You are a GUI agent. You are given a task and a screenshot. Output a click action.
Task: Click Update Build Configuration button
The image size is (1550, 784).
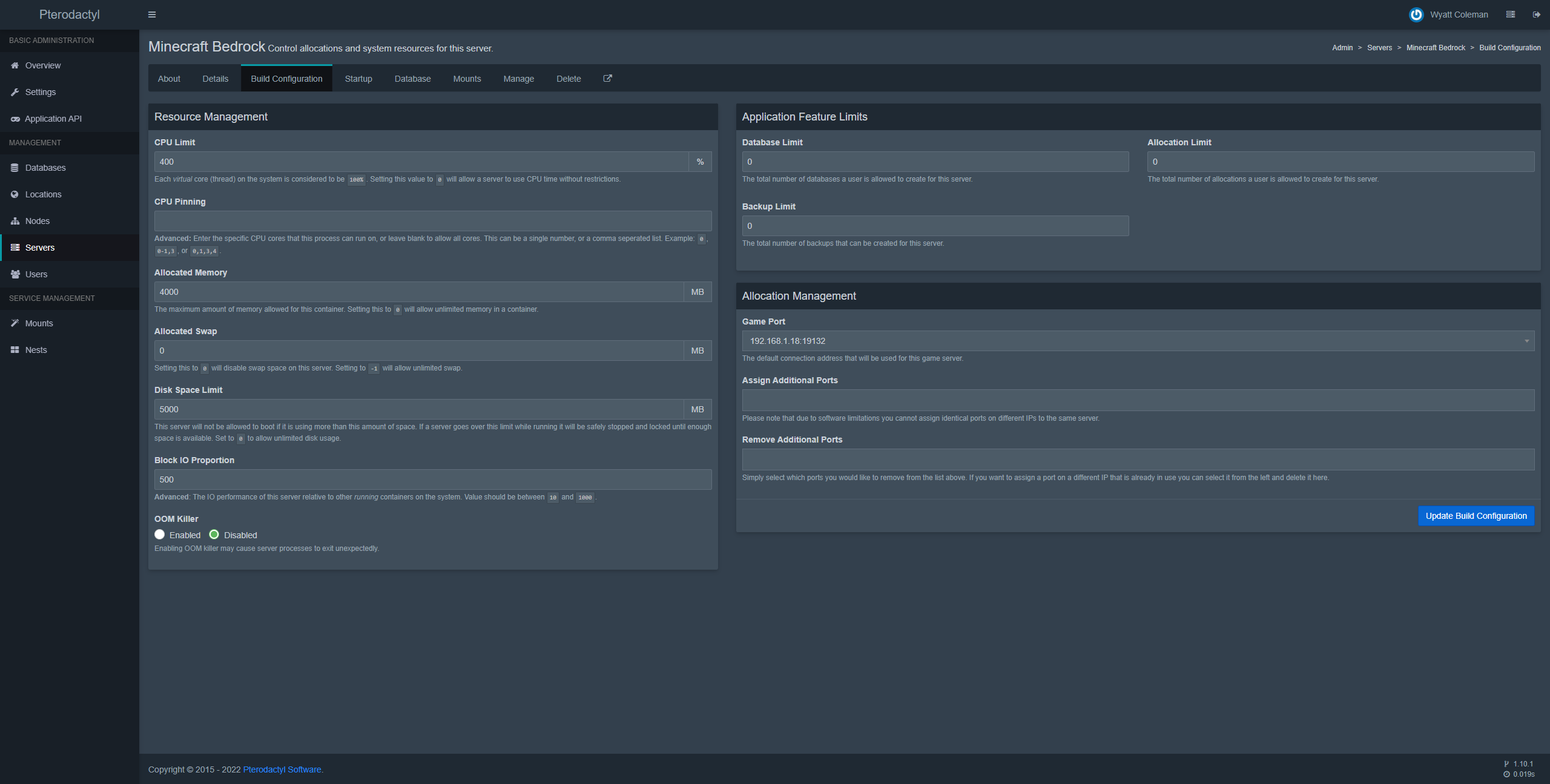pyautogui.click(x=1476, y=516)
